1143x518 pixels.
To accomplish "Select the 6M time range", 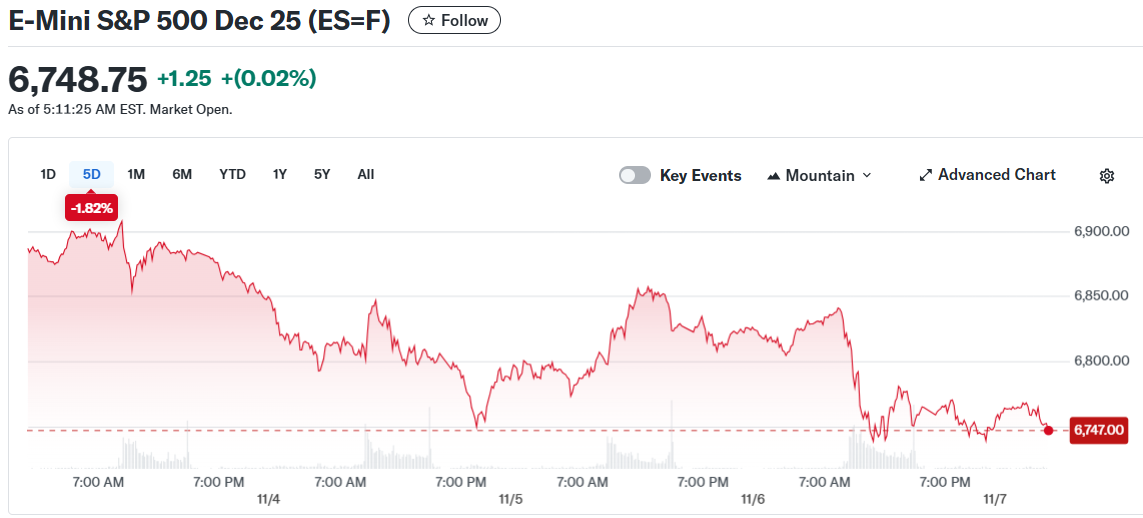I will point(182,175).
